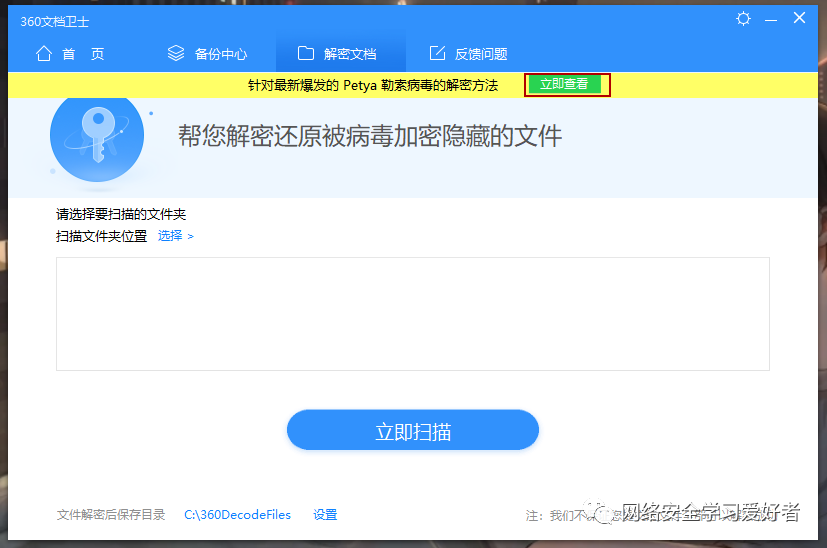
Task: Click the 请选择要扫描的文件夹 label
Action: pyautogui.click(x=121, y=214)
